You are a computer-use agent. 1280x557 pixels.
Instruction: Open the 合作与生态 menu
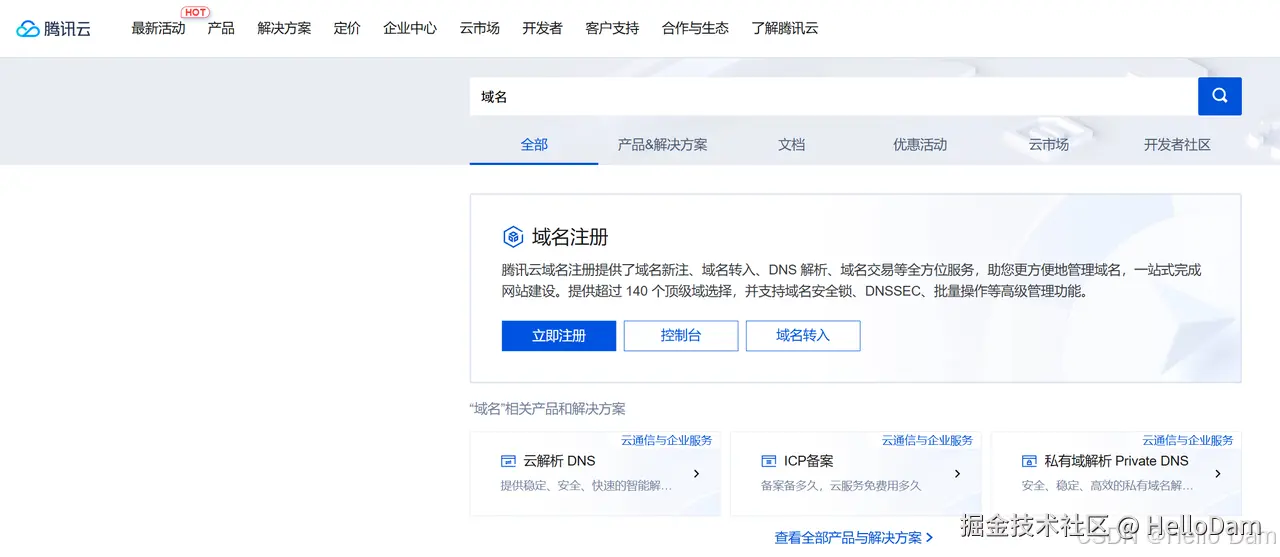[x=695, y=28]
